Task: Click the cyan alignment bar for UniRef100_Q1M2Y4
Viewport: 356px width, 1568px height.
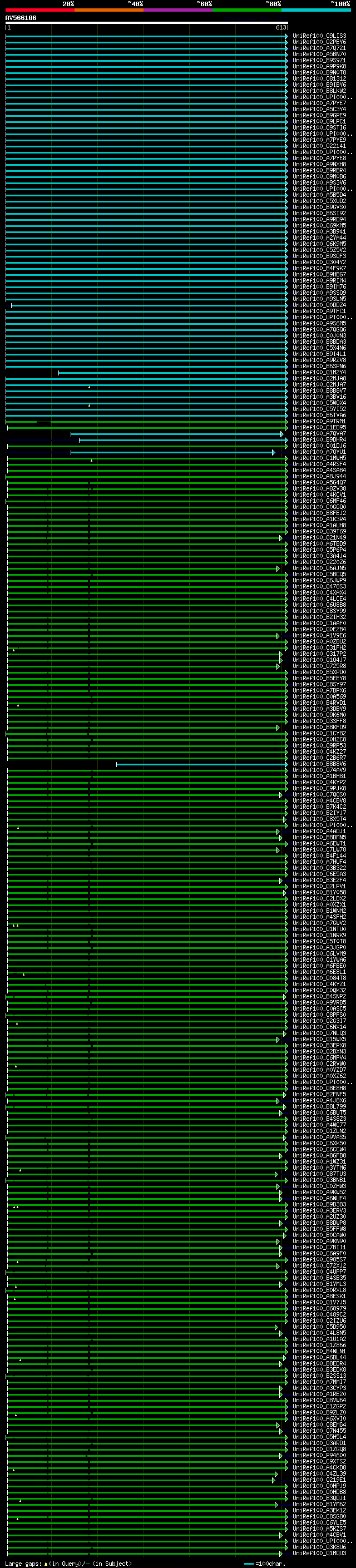Action: click(x=173, y=373)
